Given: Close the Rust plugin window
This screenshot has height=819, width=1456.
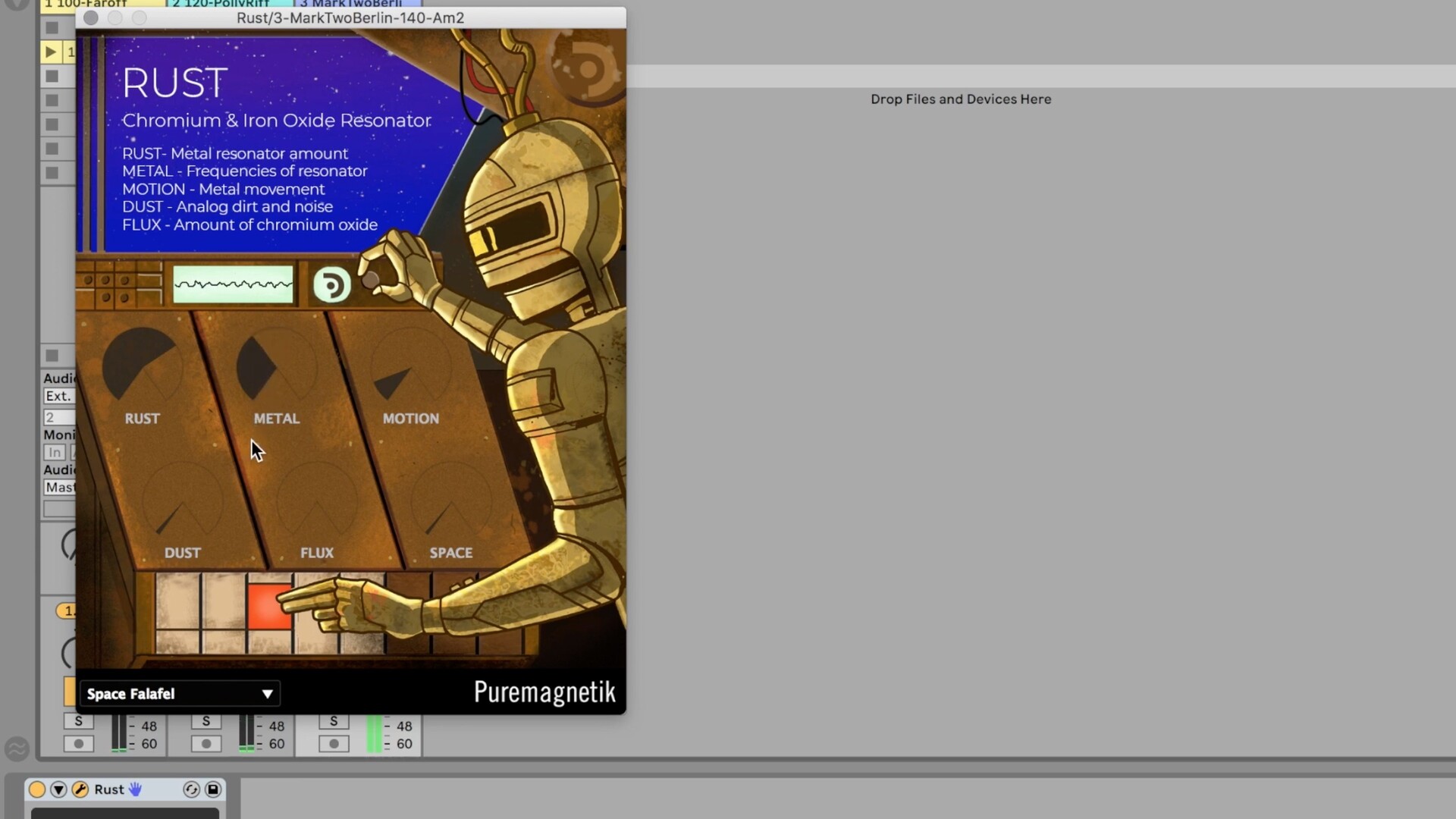Looking at the screenshot, I should [x=91, y=17].
